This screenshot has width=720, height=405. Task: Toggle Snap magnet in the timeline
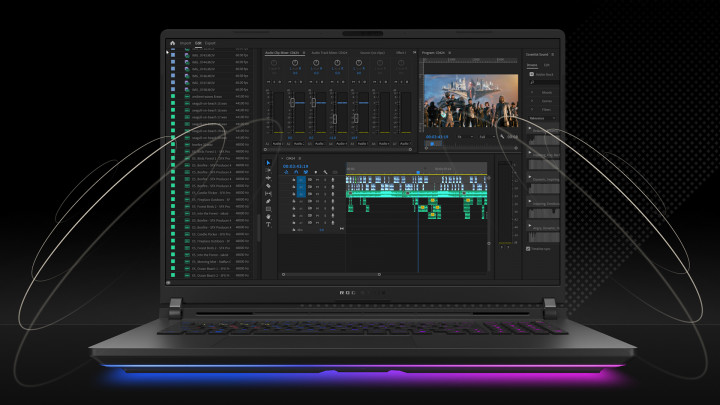coord(296,172)
